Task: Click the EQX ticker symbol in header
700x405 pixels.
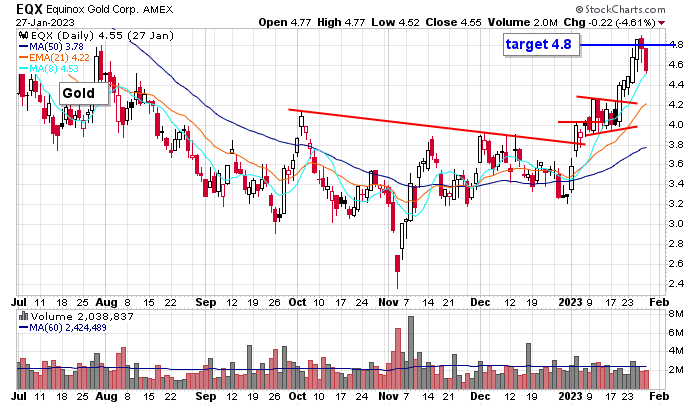Action: coord(29,9)
